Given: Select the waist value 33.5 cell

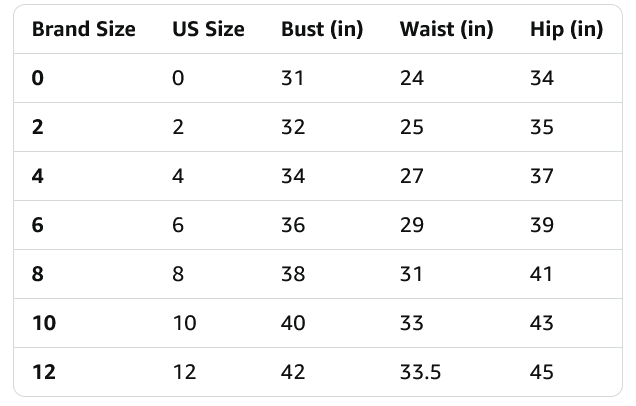Looking at the screenshot, I should tap(422, 372).
